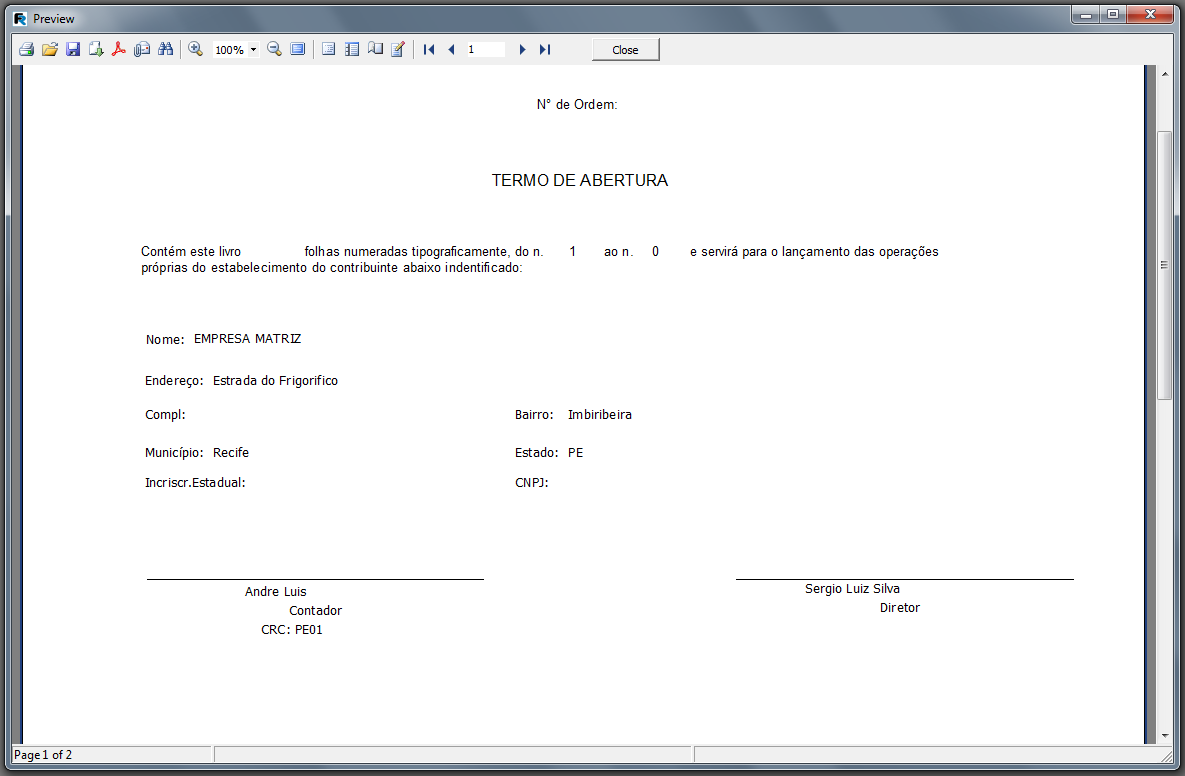Go to the next page

(x=522, y=50)
